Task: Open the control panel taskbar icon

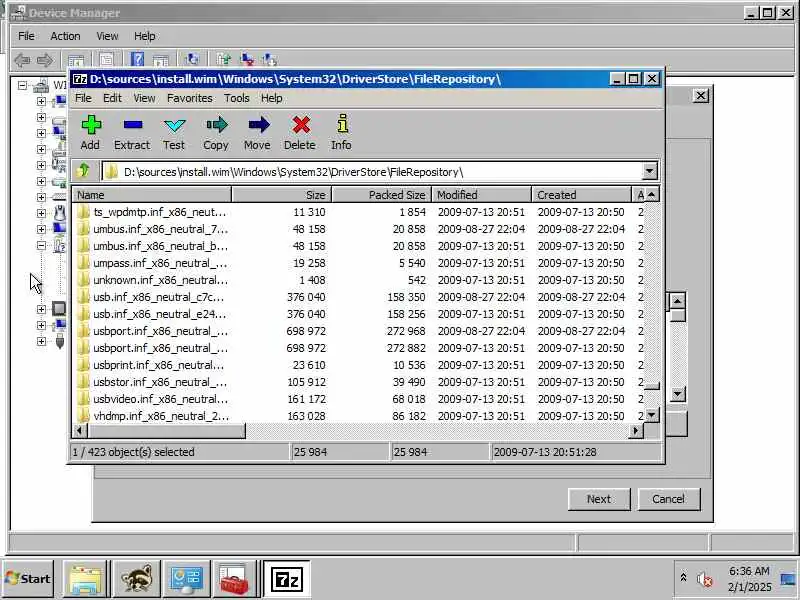Action: click(x=186, y=579)
